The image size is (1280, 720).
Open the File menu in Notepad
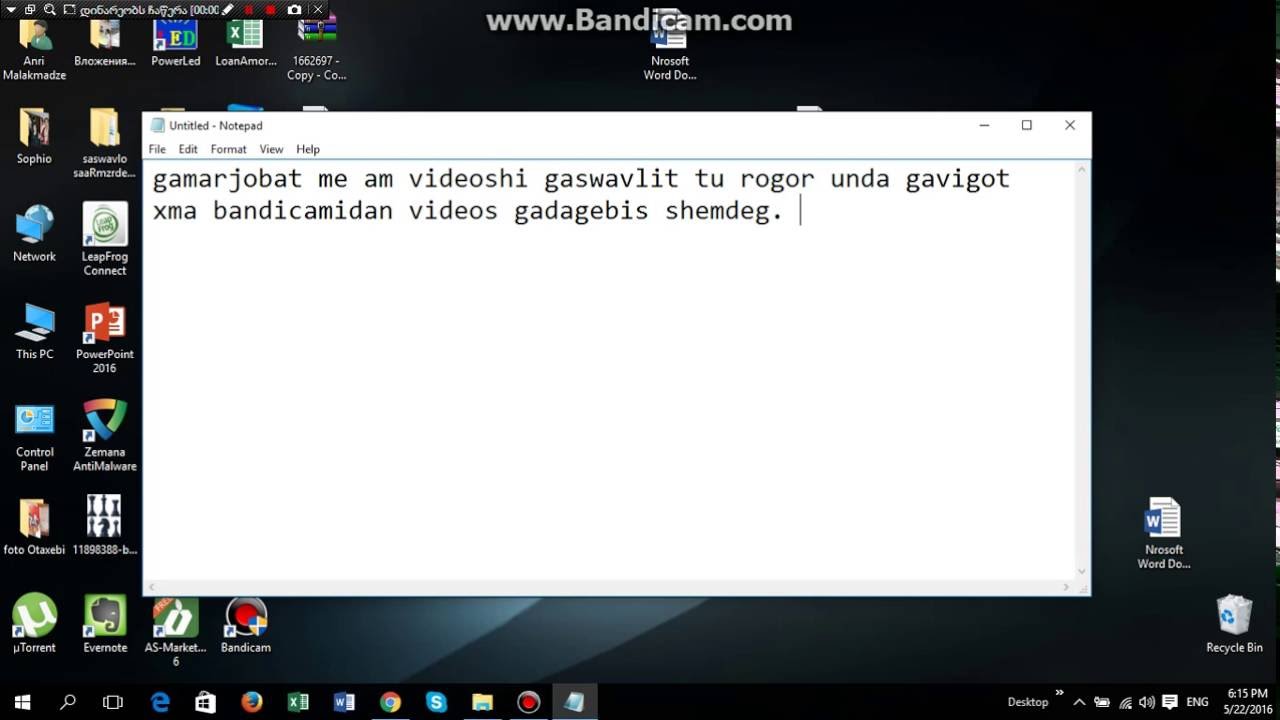tap(157, 149)
